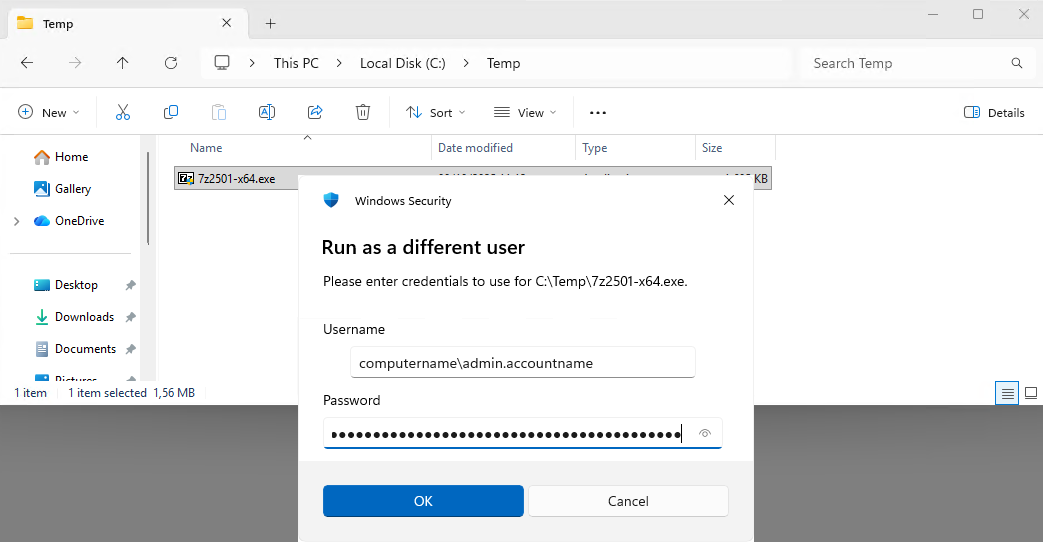Refresh the current folder view
This screenshot has height=542, width=1043.
coord(171,63)
